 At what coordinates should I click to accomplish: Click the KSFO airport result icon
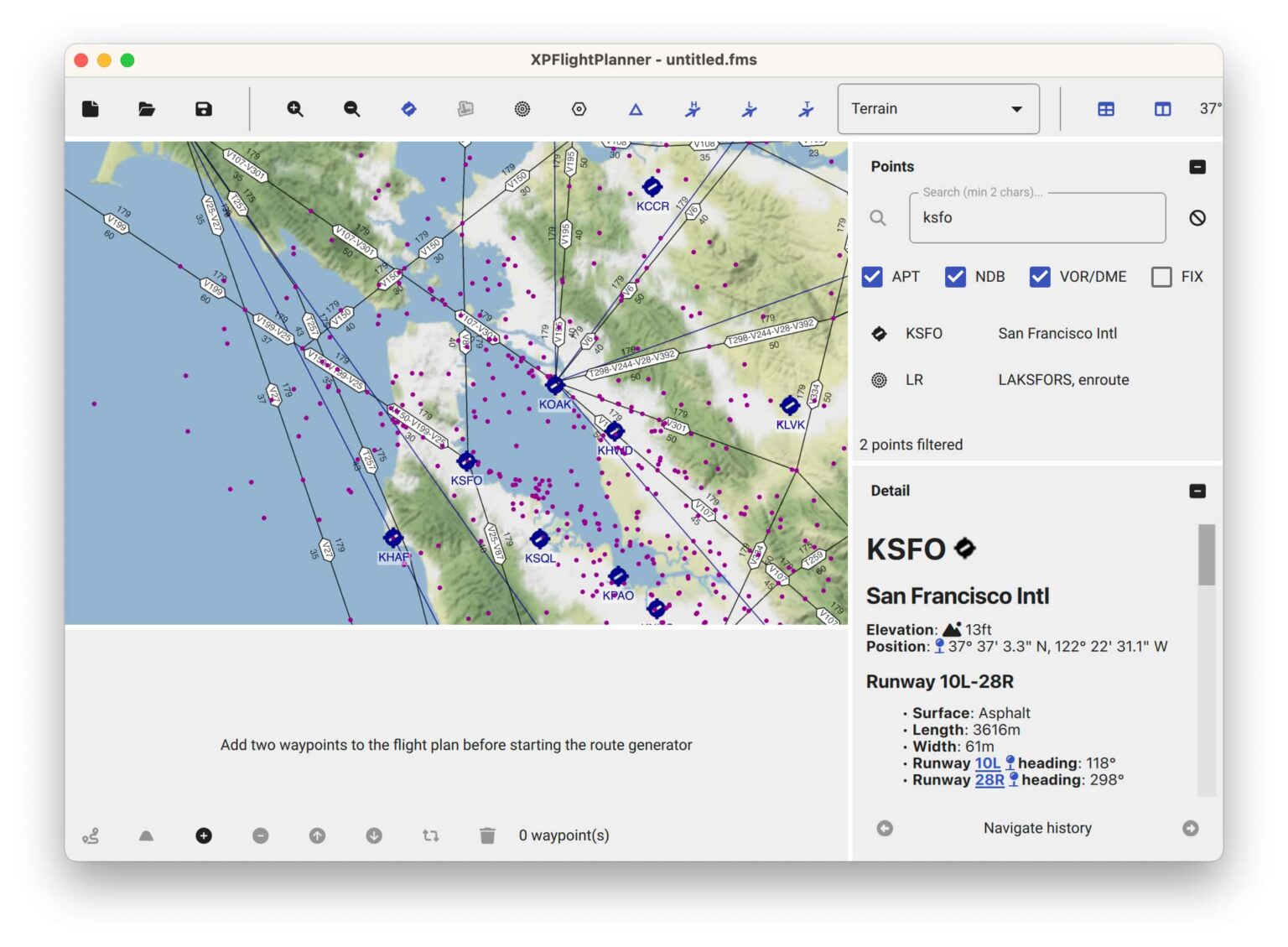click(x=879, y=334)
